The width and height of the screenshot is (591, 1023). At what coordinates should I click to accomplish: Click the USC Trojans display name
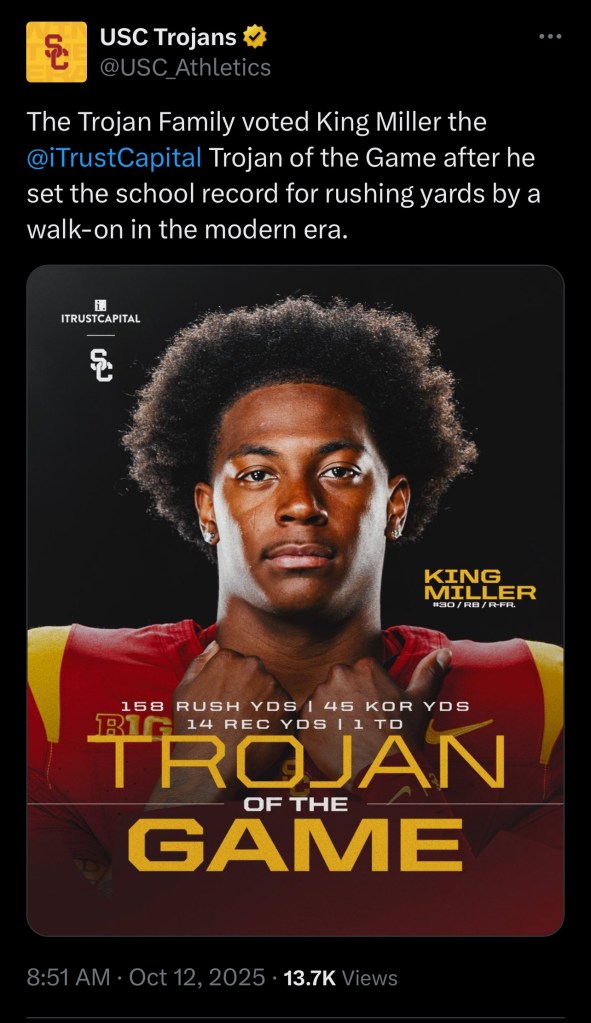(x=168, y=38)
